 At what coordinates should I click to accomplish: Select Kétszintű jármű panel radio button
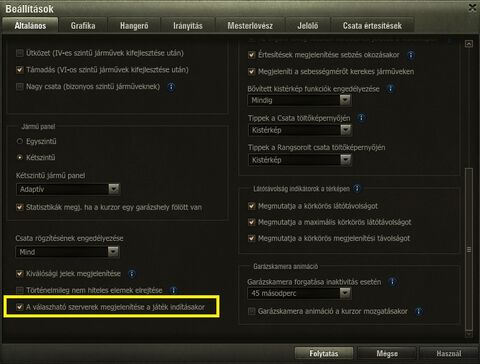(x=20, y=157)
